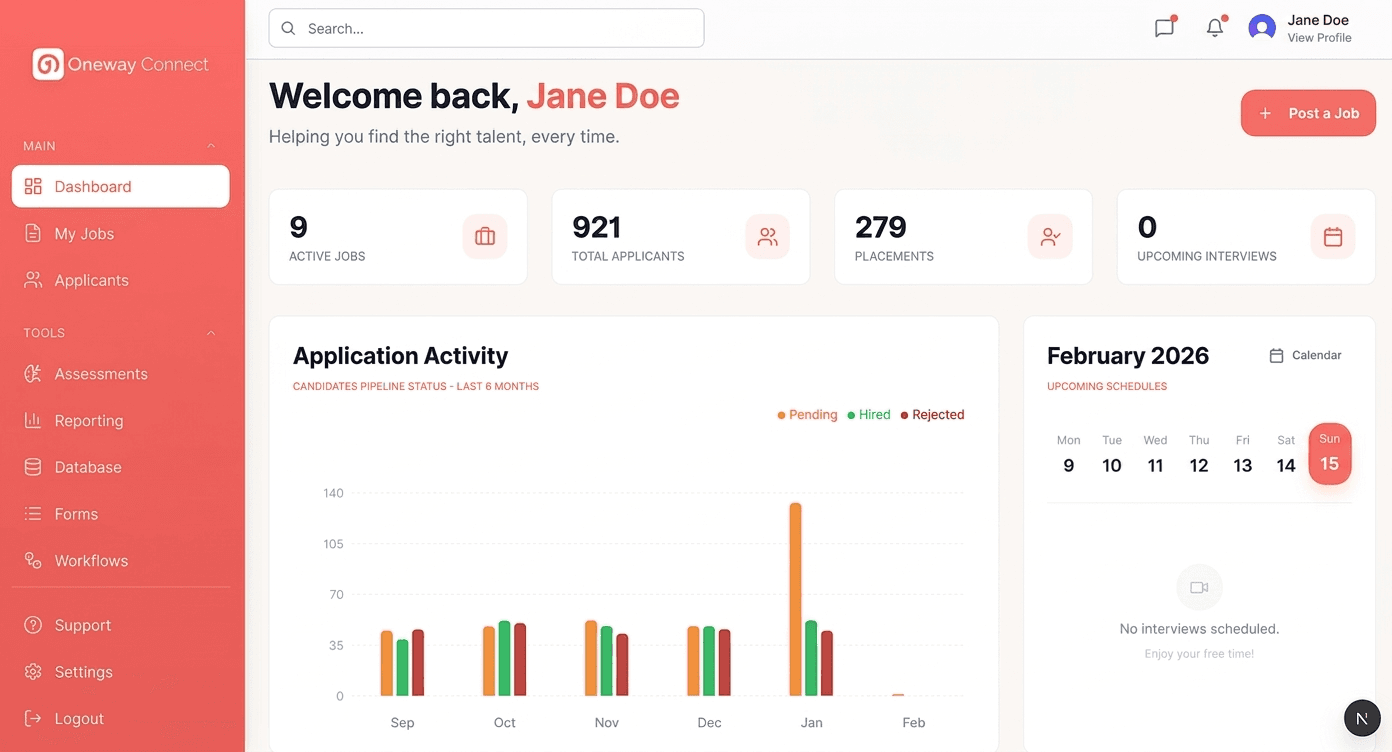Toggle the Hired series in the chart legend

[x=868, y=414]
